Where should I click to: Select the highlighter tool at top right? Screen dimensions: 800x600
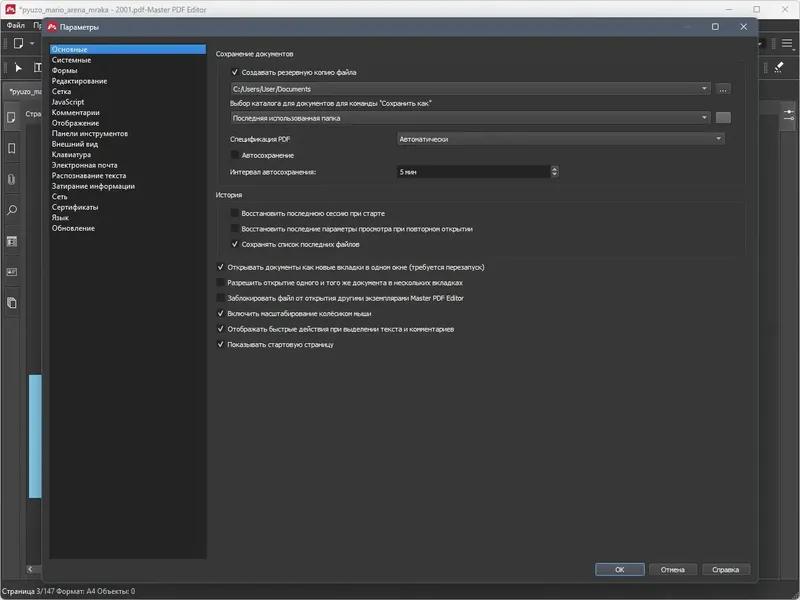tap(779, 67)
